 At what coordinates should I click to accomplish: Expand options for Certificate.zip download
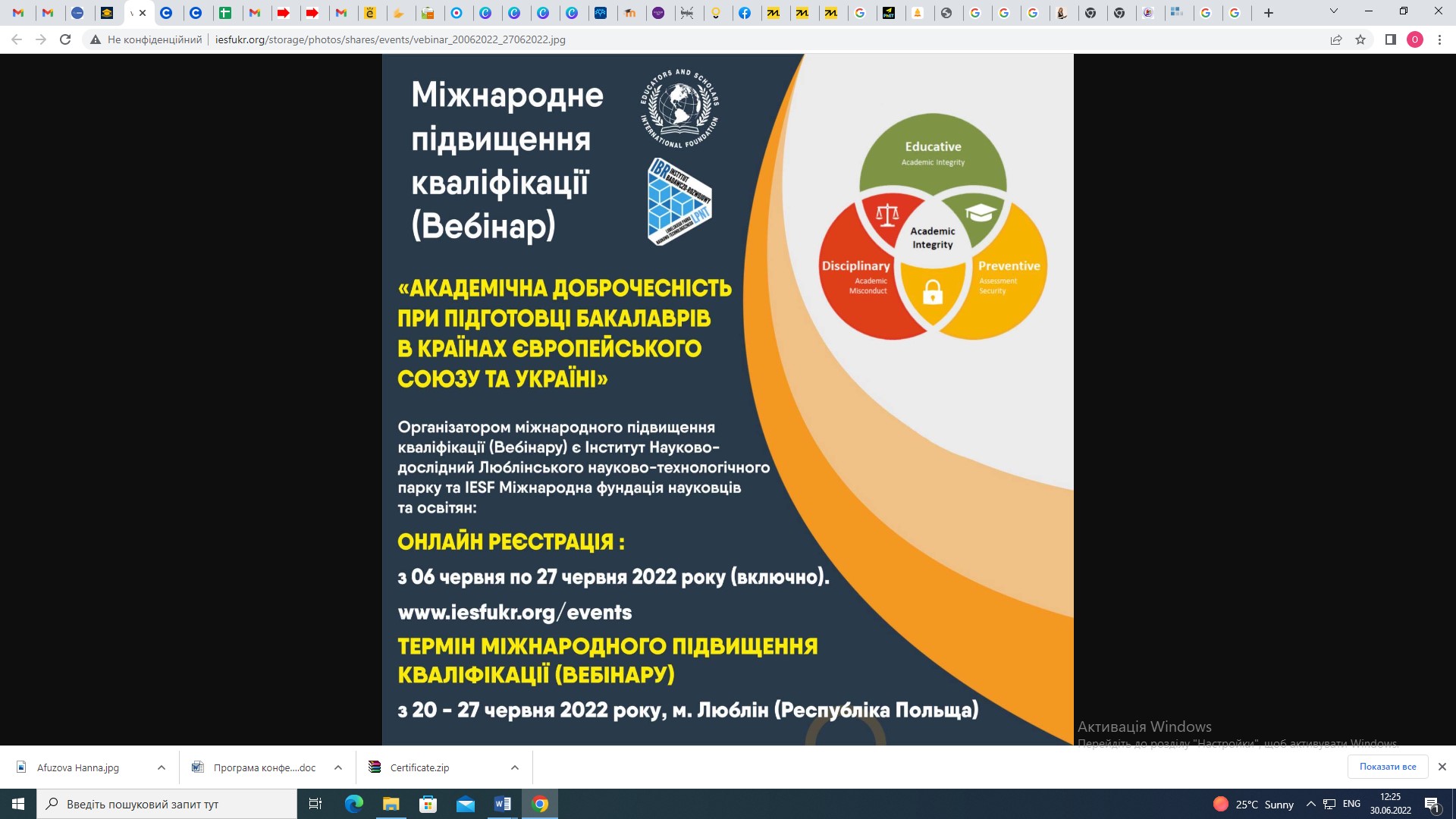click(515, 767)
